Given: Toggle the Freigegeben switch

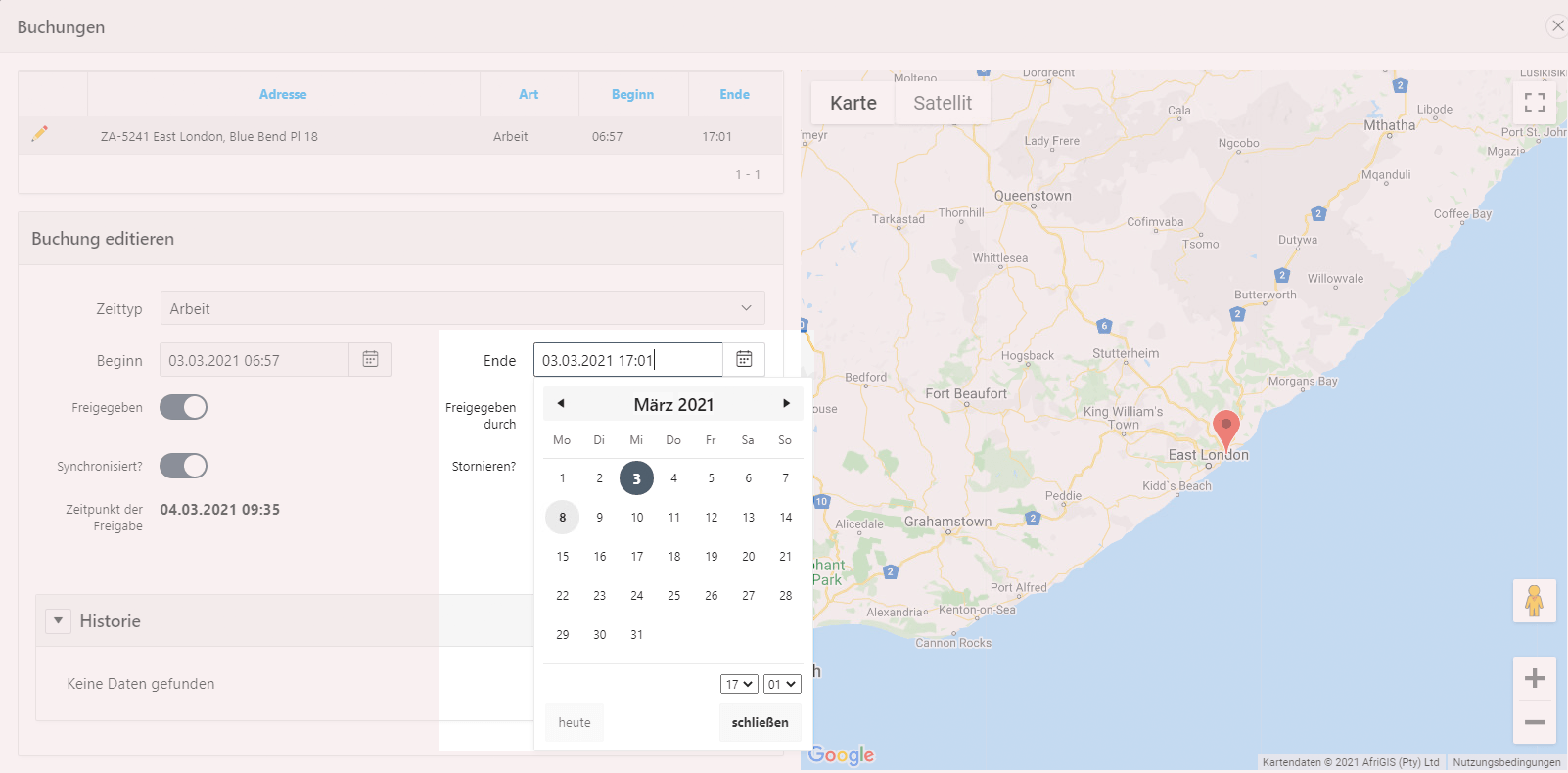Looking at the screenshot, I should 184,407.
